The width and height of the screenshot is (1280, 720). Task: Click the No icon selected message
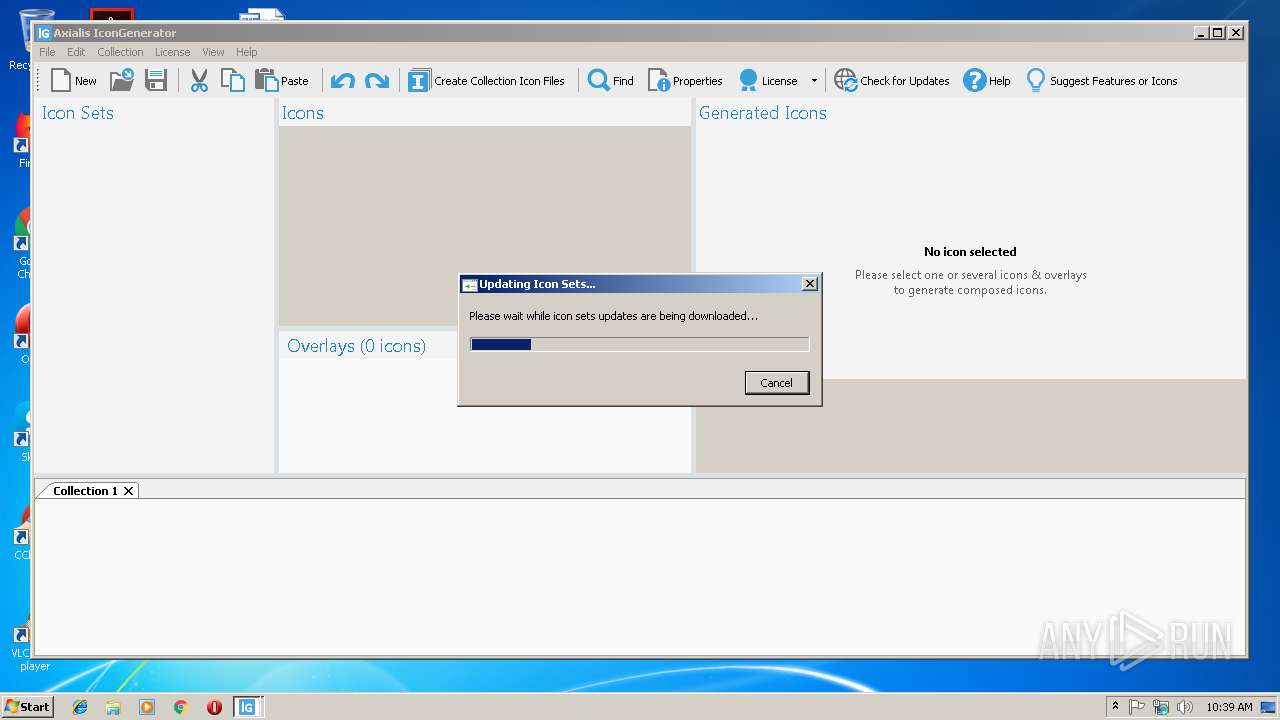point(970,252)
